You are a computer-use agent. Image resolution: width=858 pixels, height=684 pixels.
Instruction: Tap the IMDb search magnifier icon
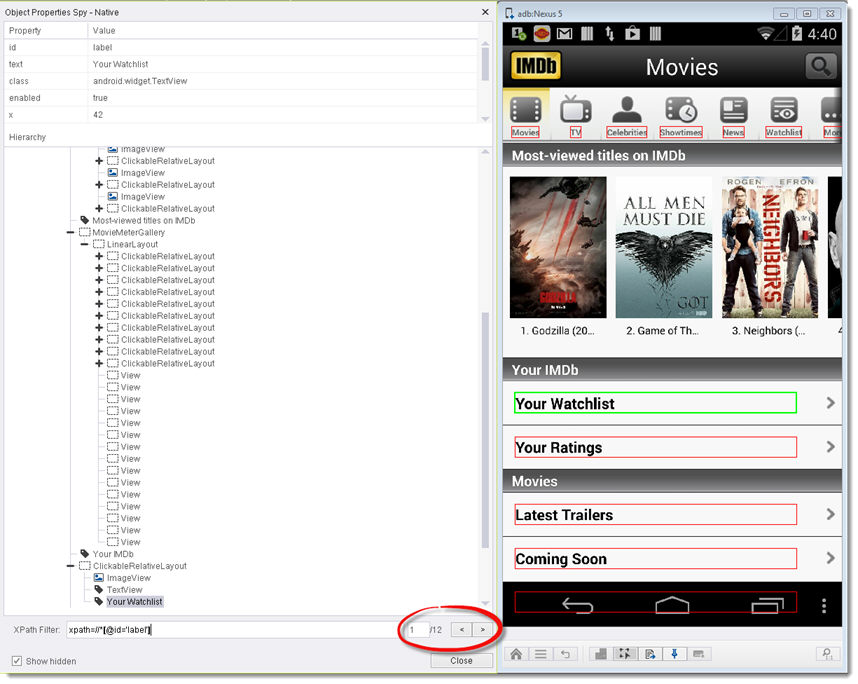821,67
